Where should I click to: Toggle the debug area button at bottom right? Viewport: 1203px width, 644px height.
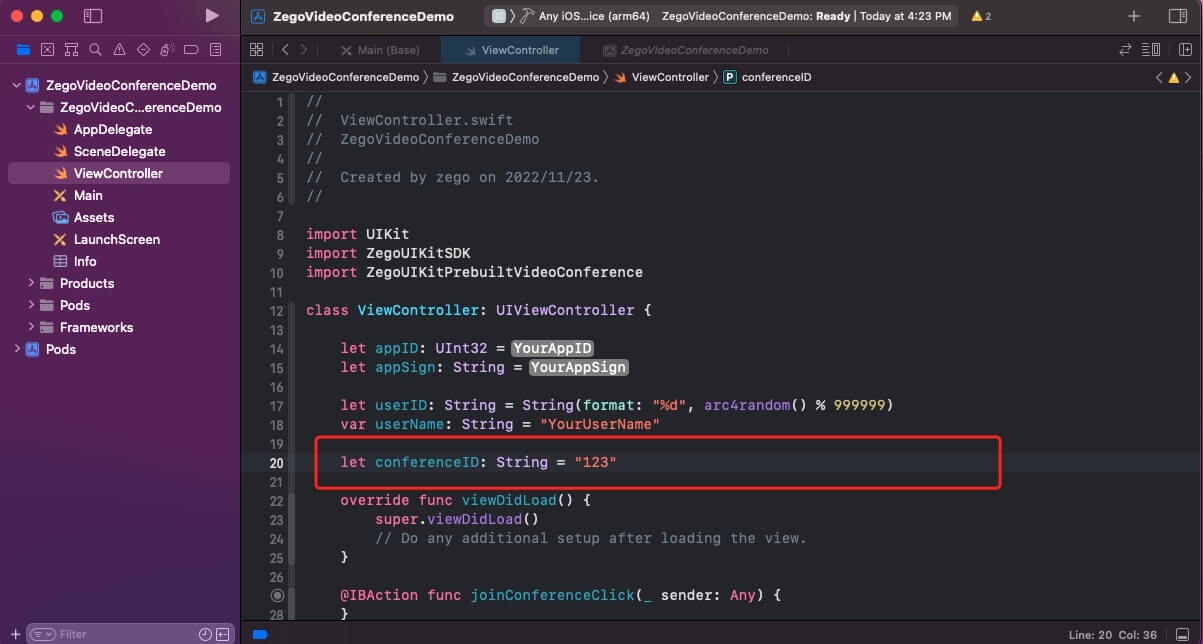point(1185,634)
